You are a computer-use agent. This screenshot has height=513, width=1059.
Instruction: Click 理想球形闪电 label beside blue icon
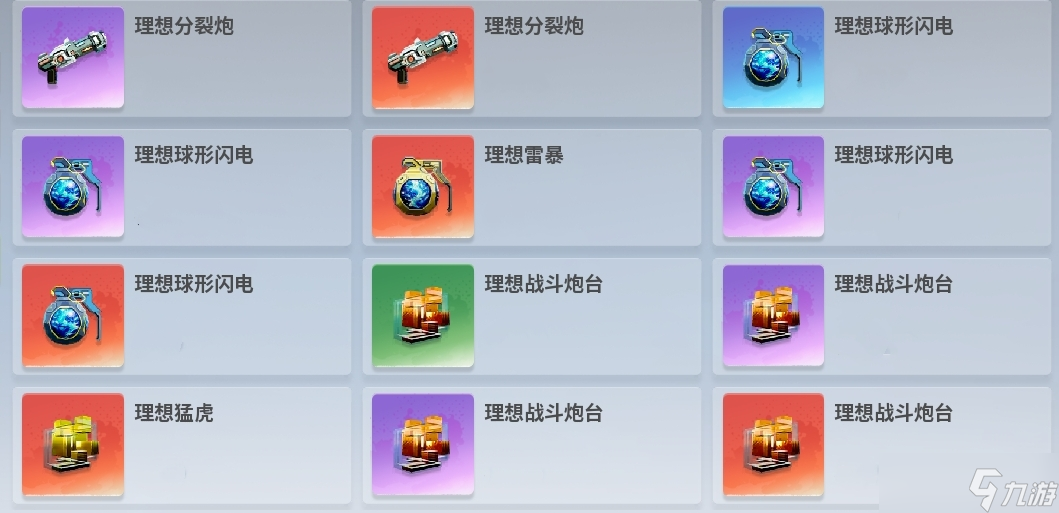tap(894, 26)
